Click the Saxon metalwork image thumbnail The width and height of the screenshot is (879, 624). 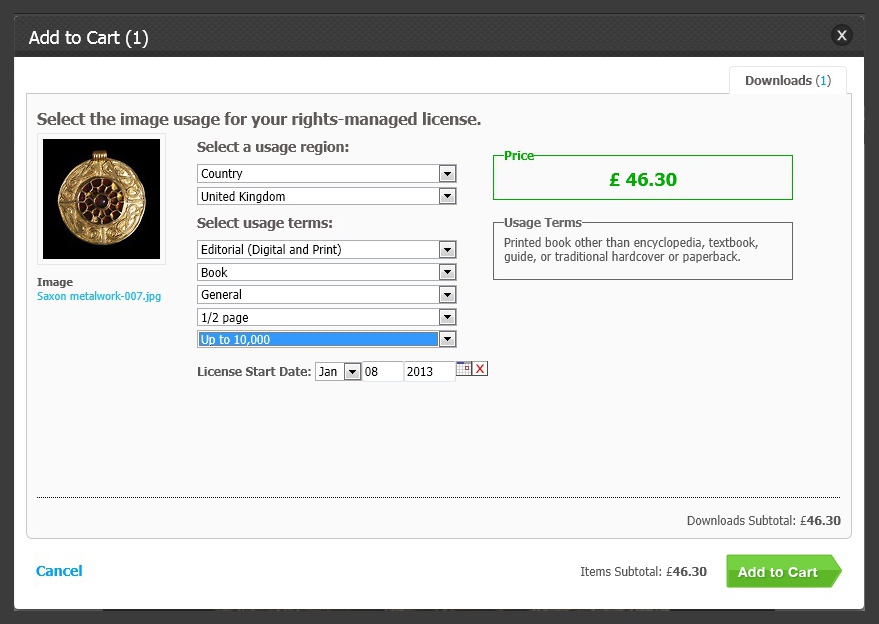point(101,199)
